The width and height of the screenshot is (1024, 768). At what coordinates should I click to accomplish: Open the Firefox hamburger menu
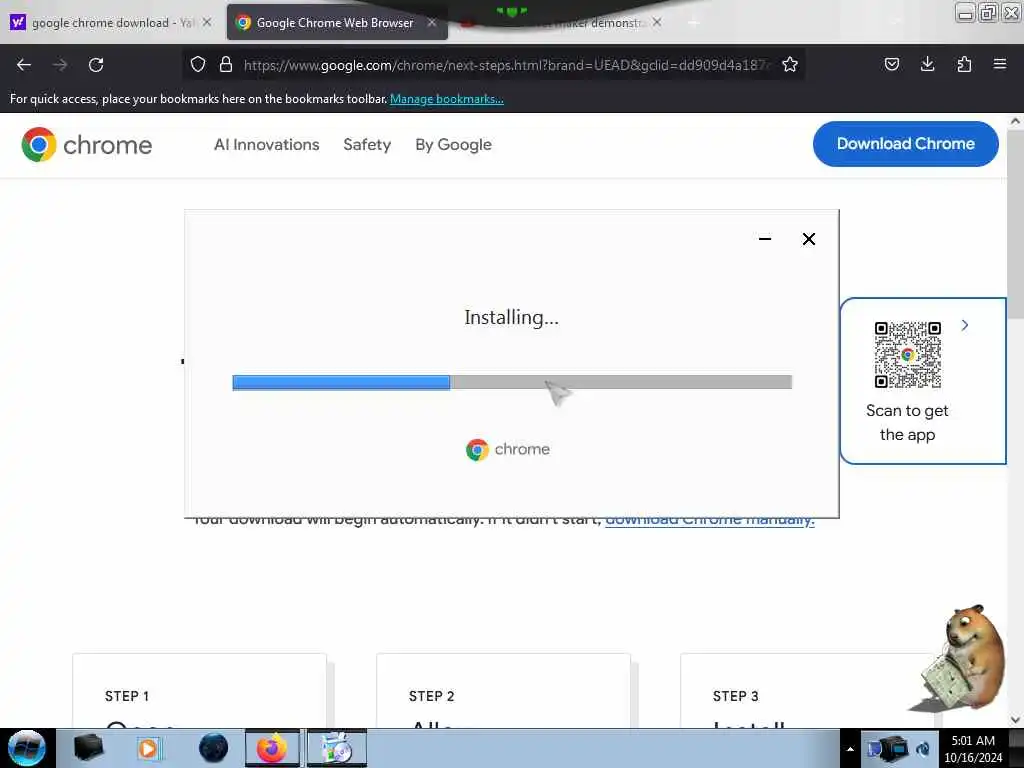point(1000,64)
